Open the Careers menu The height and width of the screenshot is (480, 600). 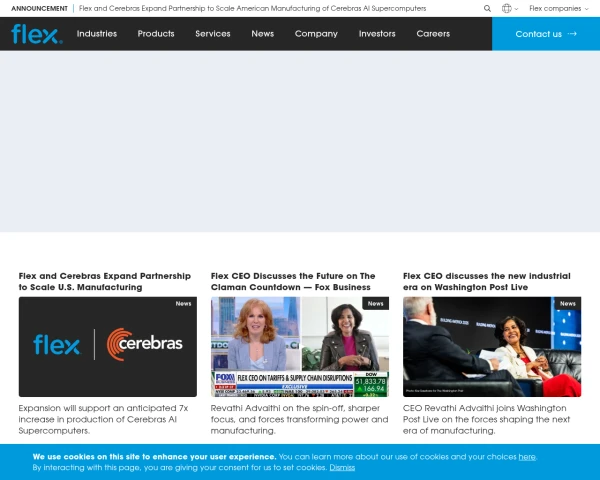pos(433,34)
